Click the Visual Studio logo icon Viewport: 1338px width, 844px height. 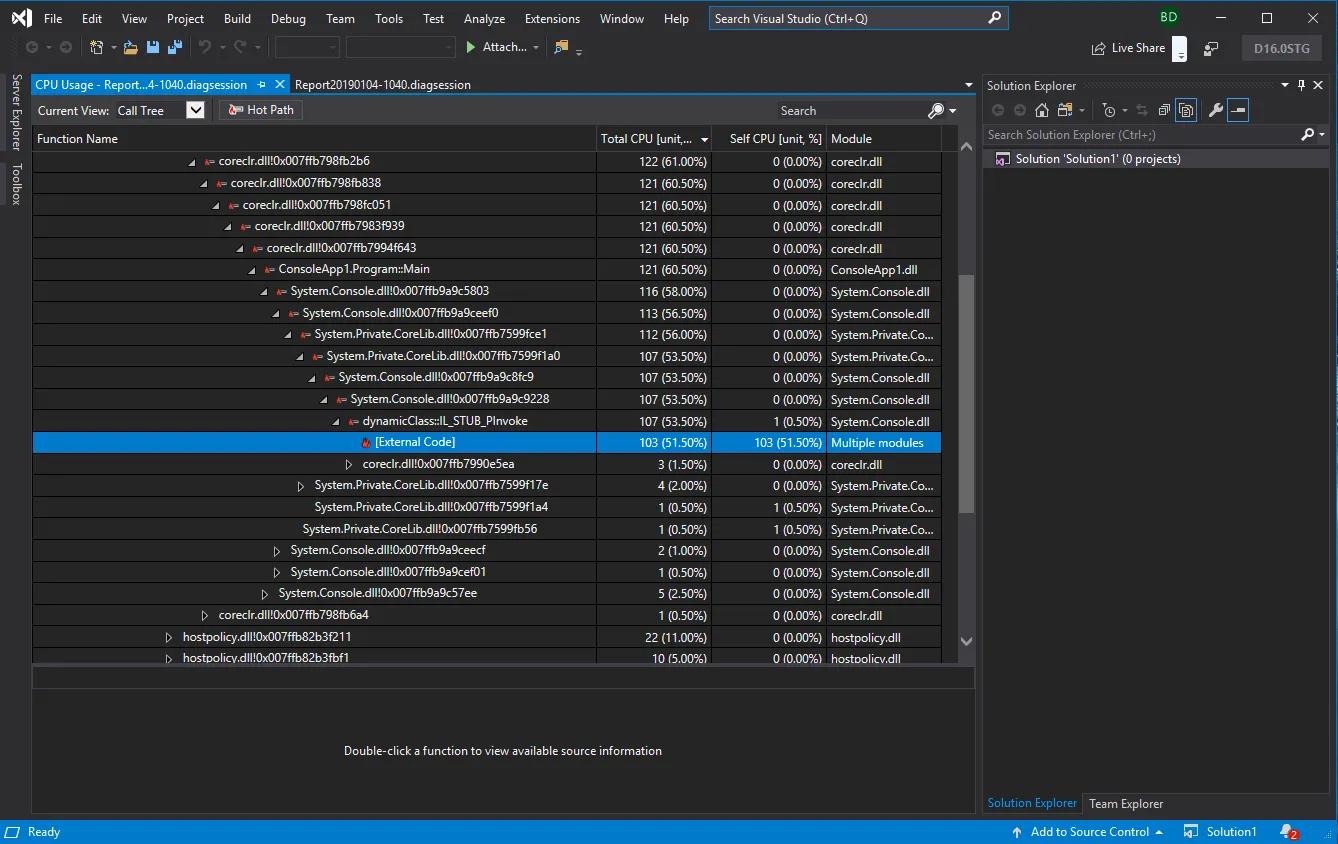click(21, 18)
